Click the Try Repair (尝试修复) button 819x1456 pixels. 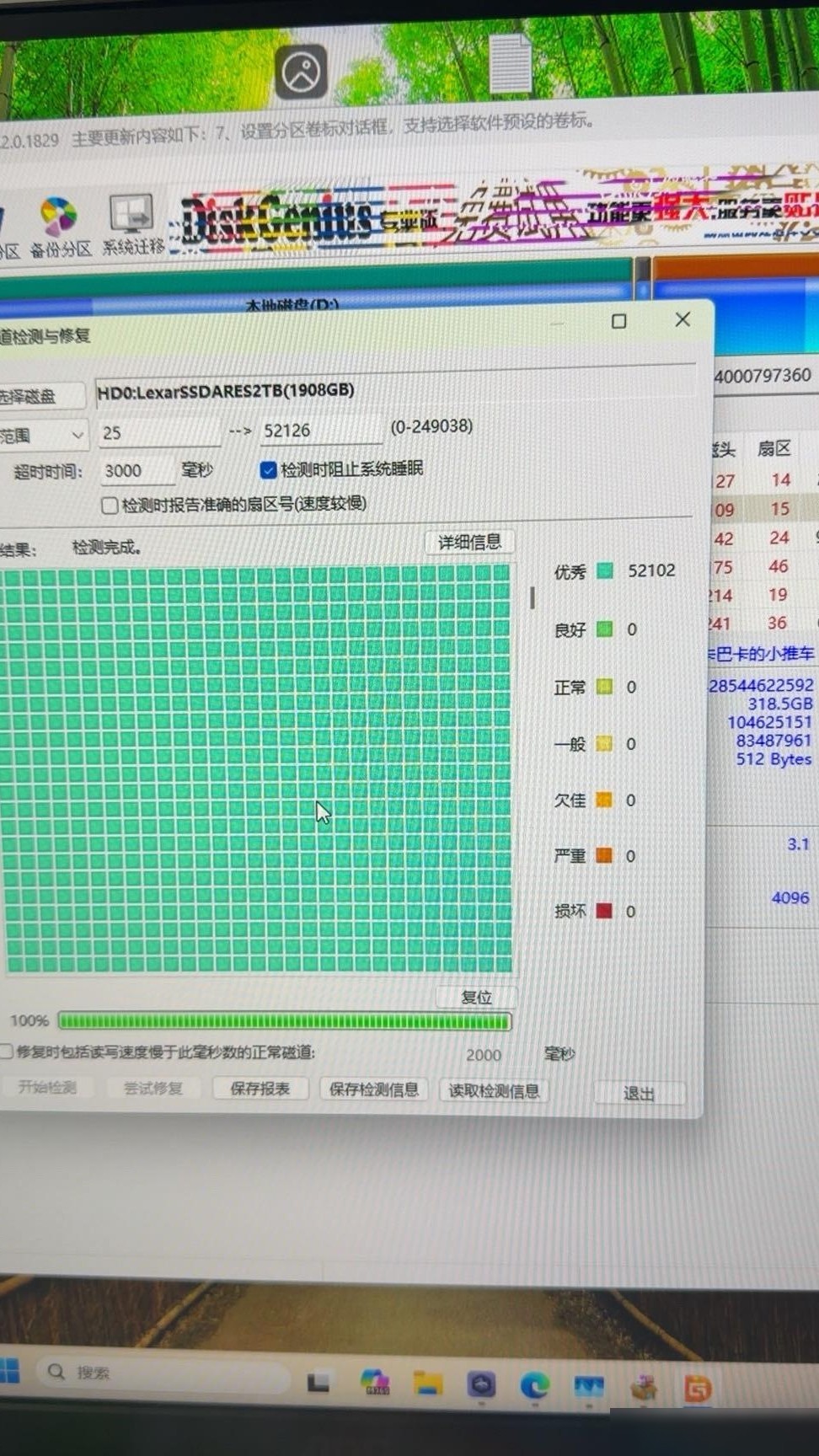(x=153, y=1088)
